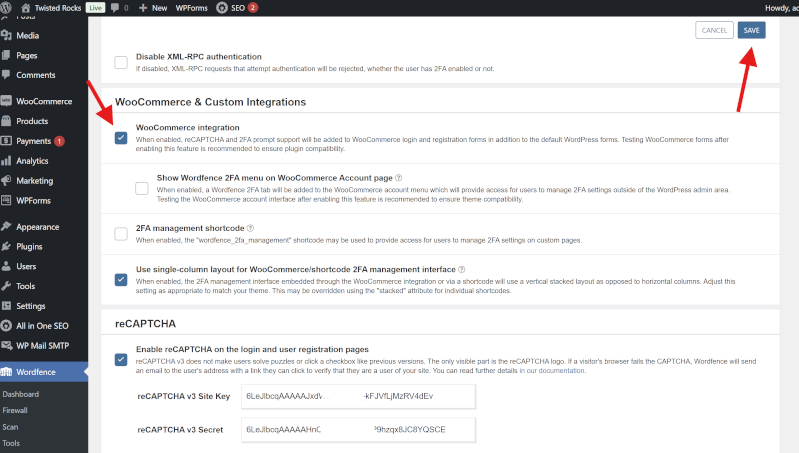Click the SEO gear icon in admin bar
Image resolution: width=799 pixels, height=453 pixels.
[x=222, y=8]
